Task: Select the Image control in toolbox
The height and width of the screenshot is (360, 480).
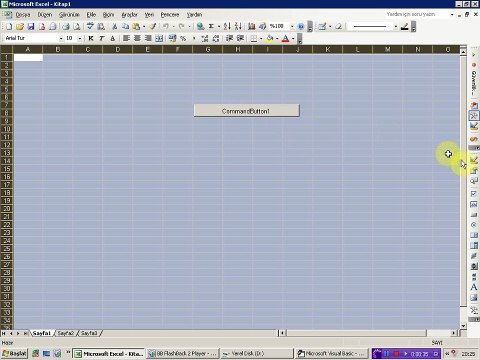Action: pos(474,298)
